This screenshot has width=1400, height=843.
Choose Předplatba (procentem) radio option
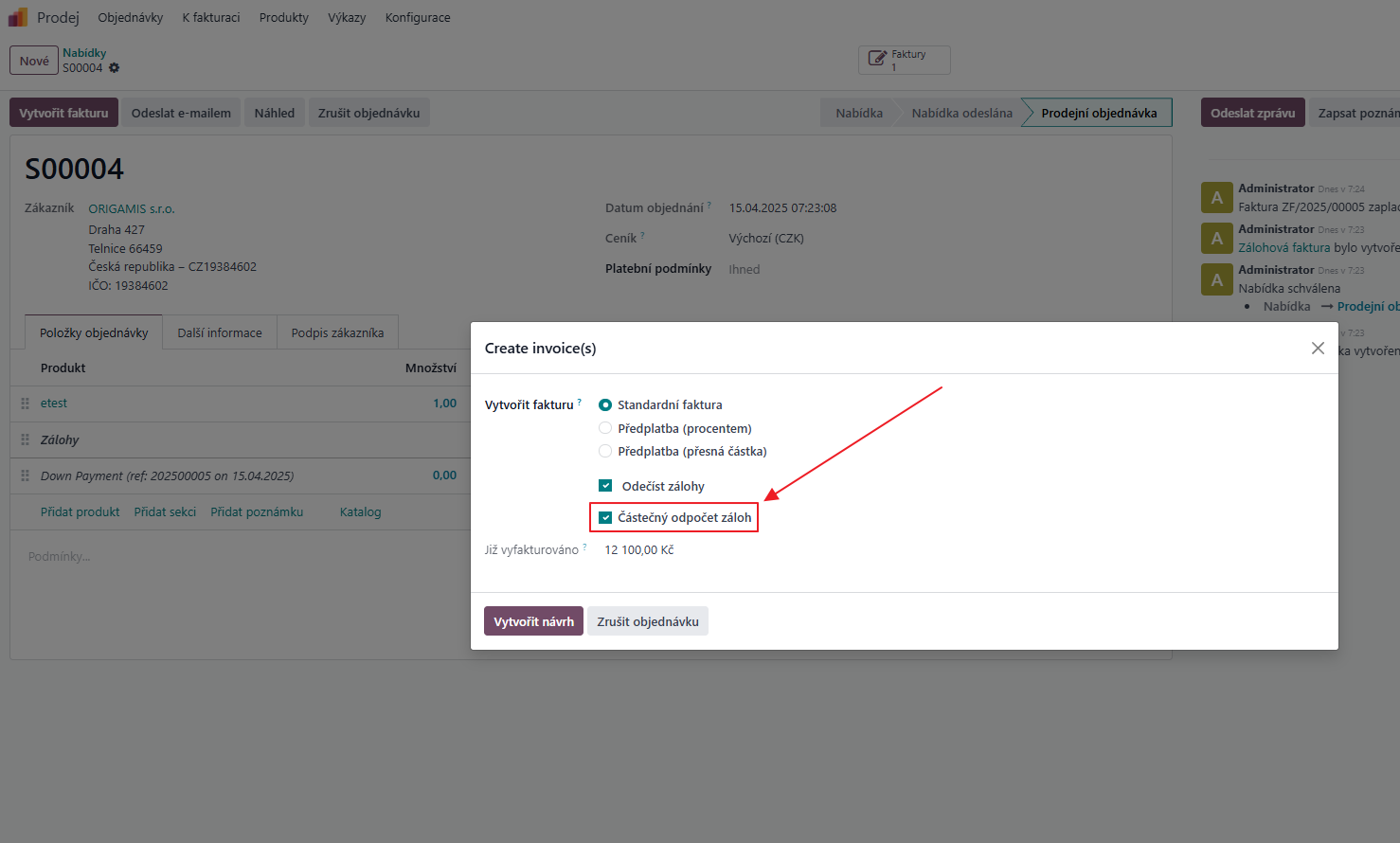[x=605, y=428]
